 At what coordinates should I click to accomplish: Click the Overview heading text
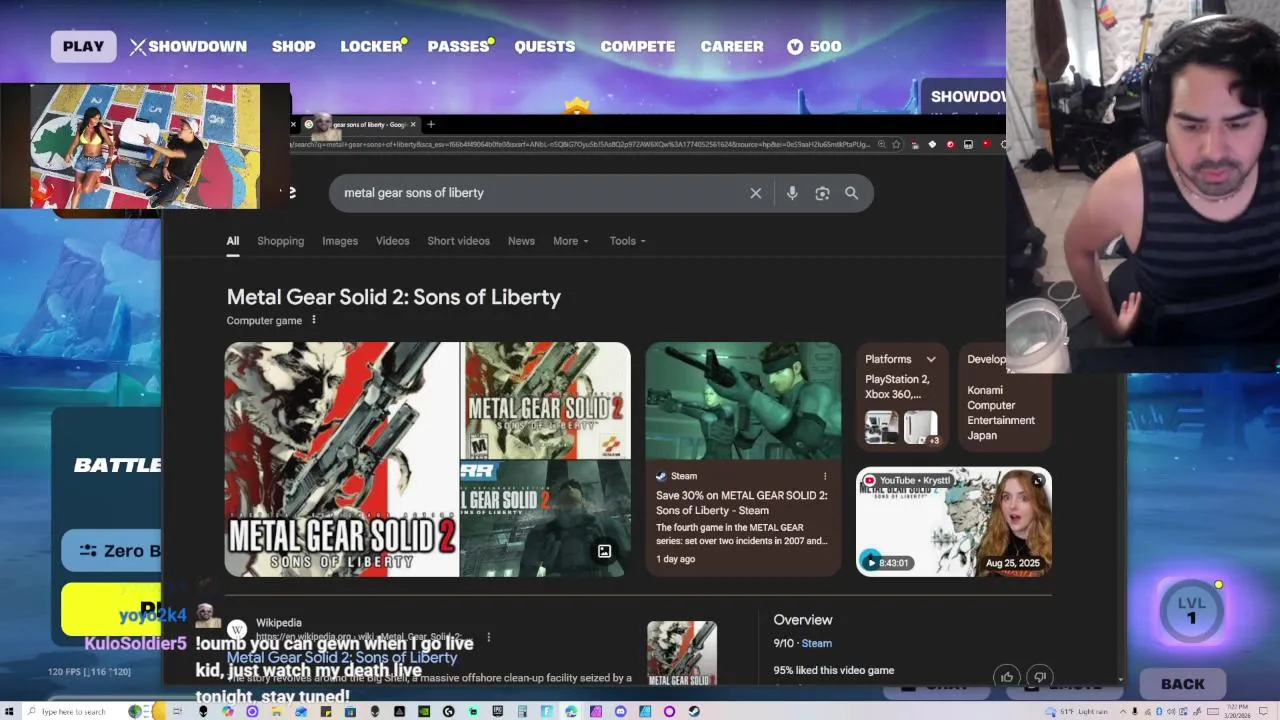(x=802, y=620)
